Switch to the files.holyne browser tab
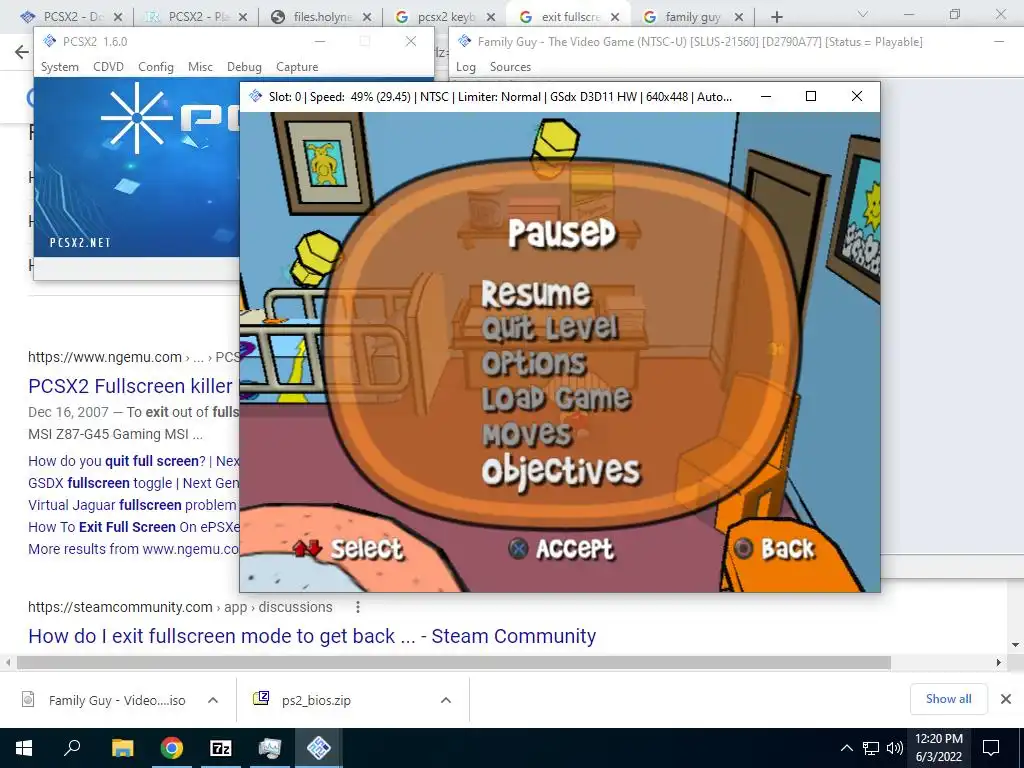This screenshot has width=1024, height=768. 321,16
